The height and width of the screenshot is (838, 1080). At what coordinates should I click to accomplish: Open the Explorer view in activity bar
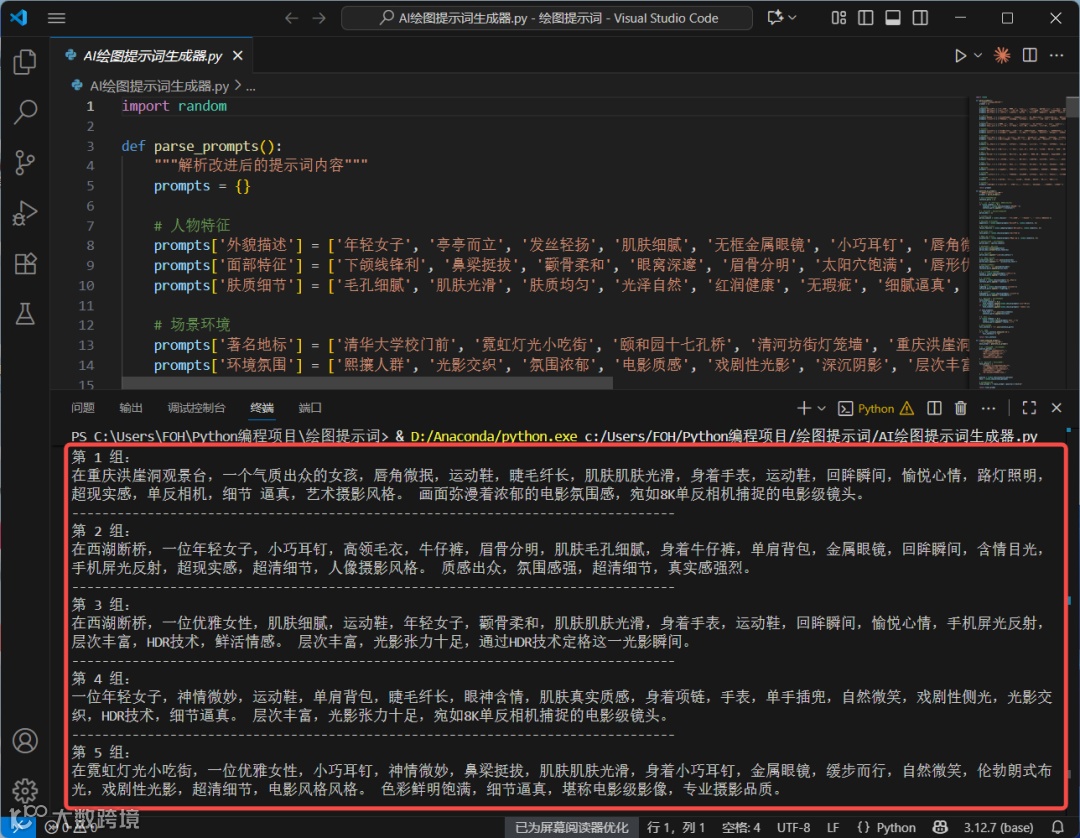point(25,62)
